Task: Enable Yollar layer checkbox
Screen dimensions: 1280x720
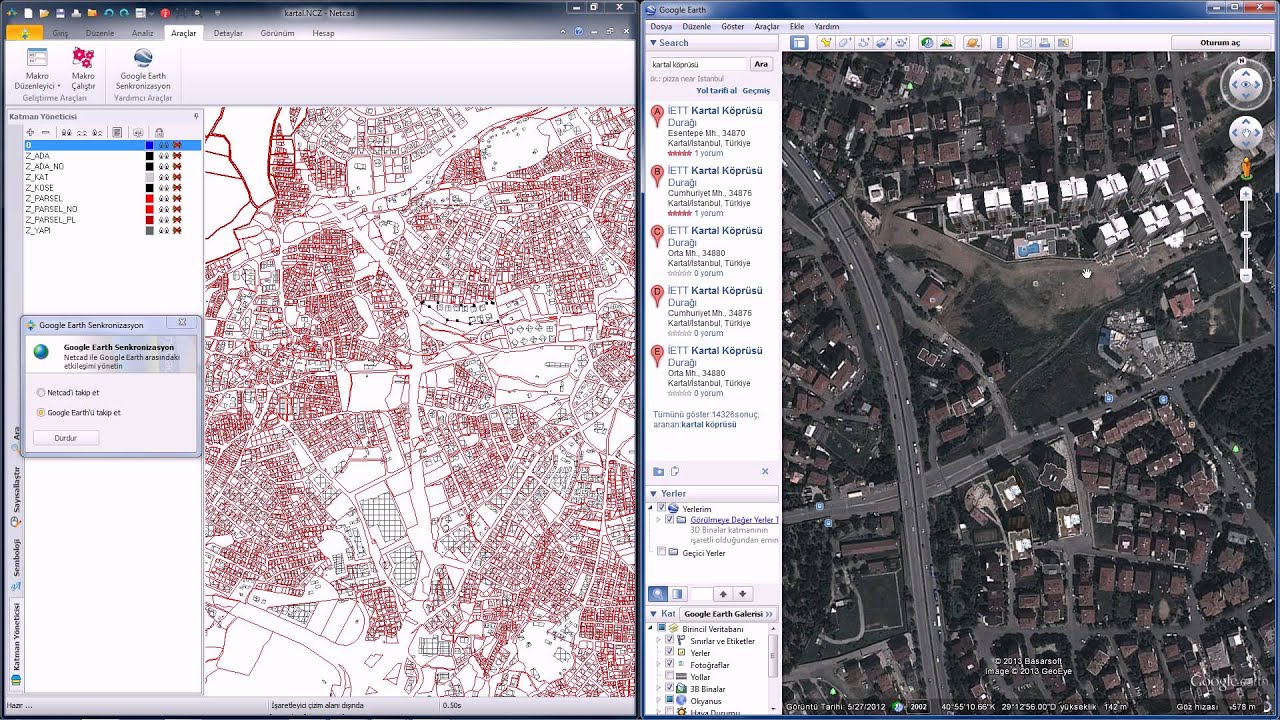Action: 670,676
